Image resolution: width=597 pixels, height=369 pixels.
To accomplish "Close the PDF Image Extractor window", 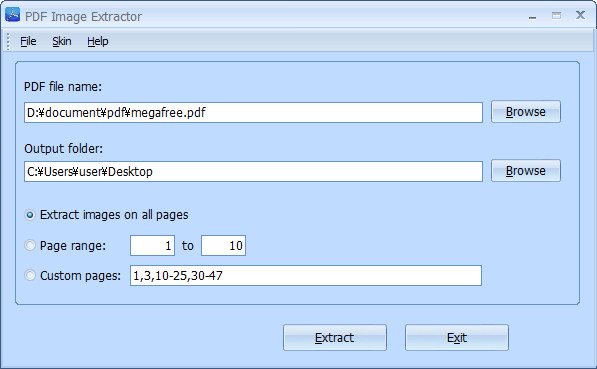I will (580, 15).
